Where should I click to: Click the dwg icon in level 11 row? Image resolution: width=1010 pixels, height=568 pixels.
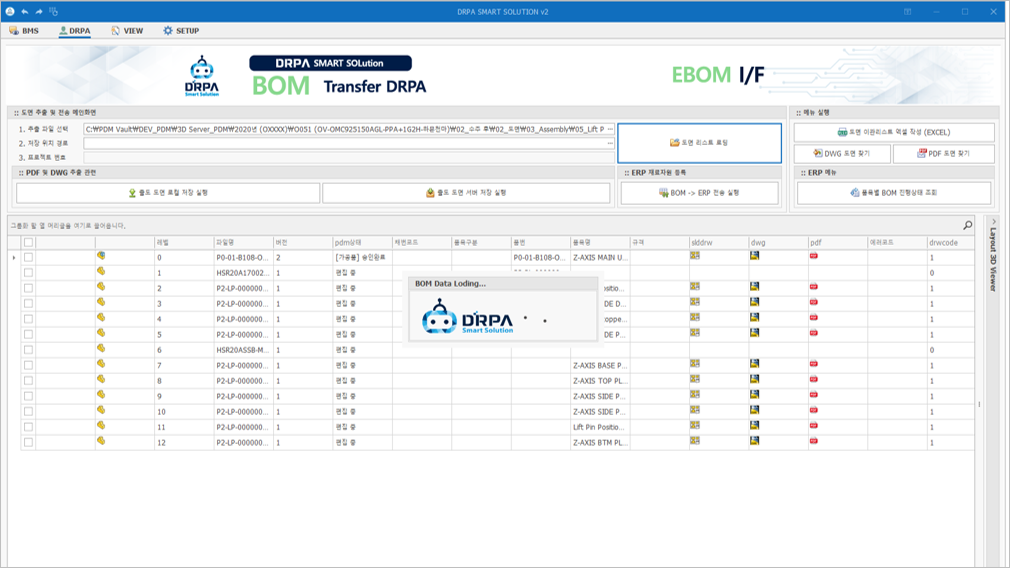pos(754,426)
